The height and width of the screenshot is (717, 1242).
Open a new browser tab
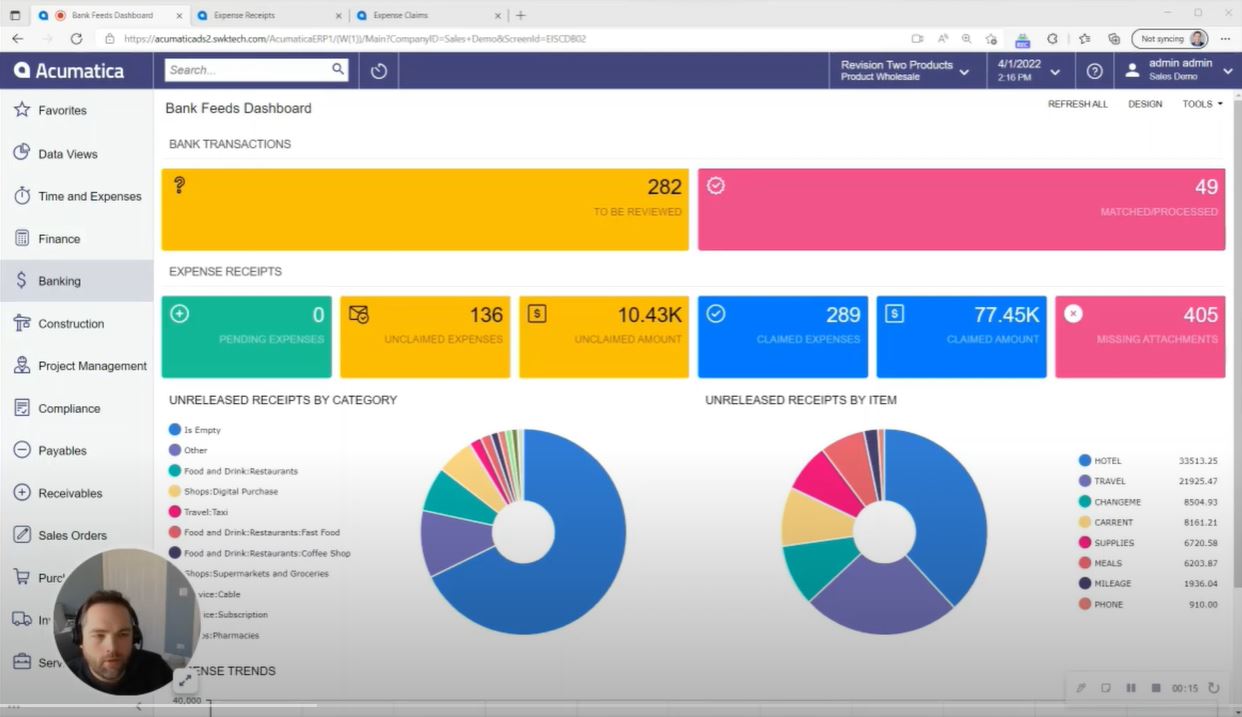pyautogui.click(x=520, y=15)
